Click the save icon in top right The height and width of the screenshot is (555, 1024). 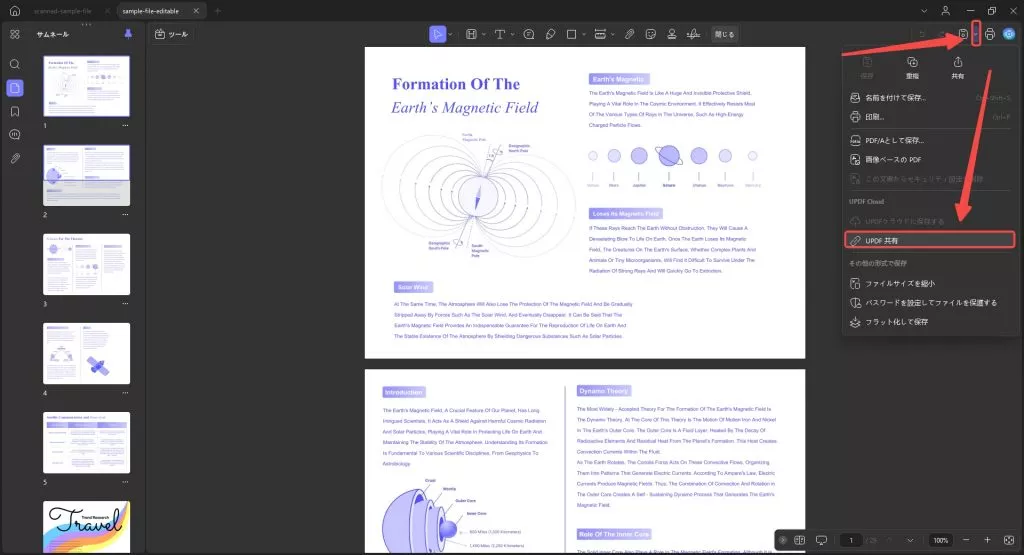click(x=963, y=34)
